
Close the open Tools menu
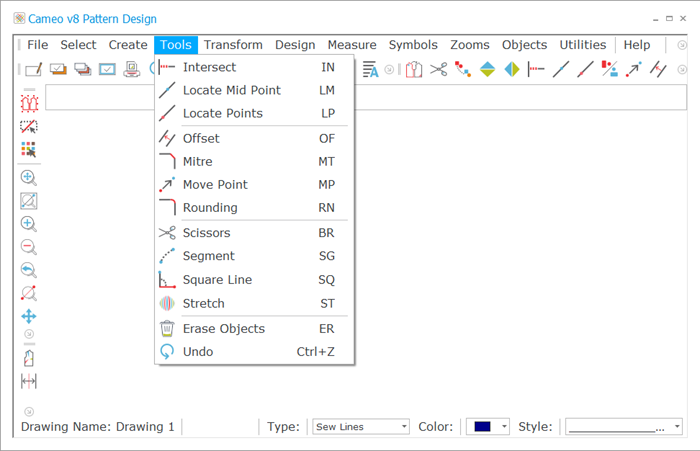[176, 45]
